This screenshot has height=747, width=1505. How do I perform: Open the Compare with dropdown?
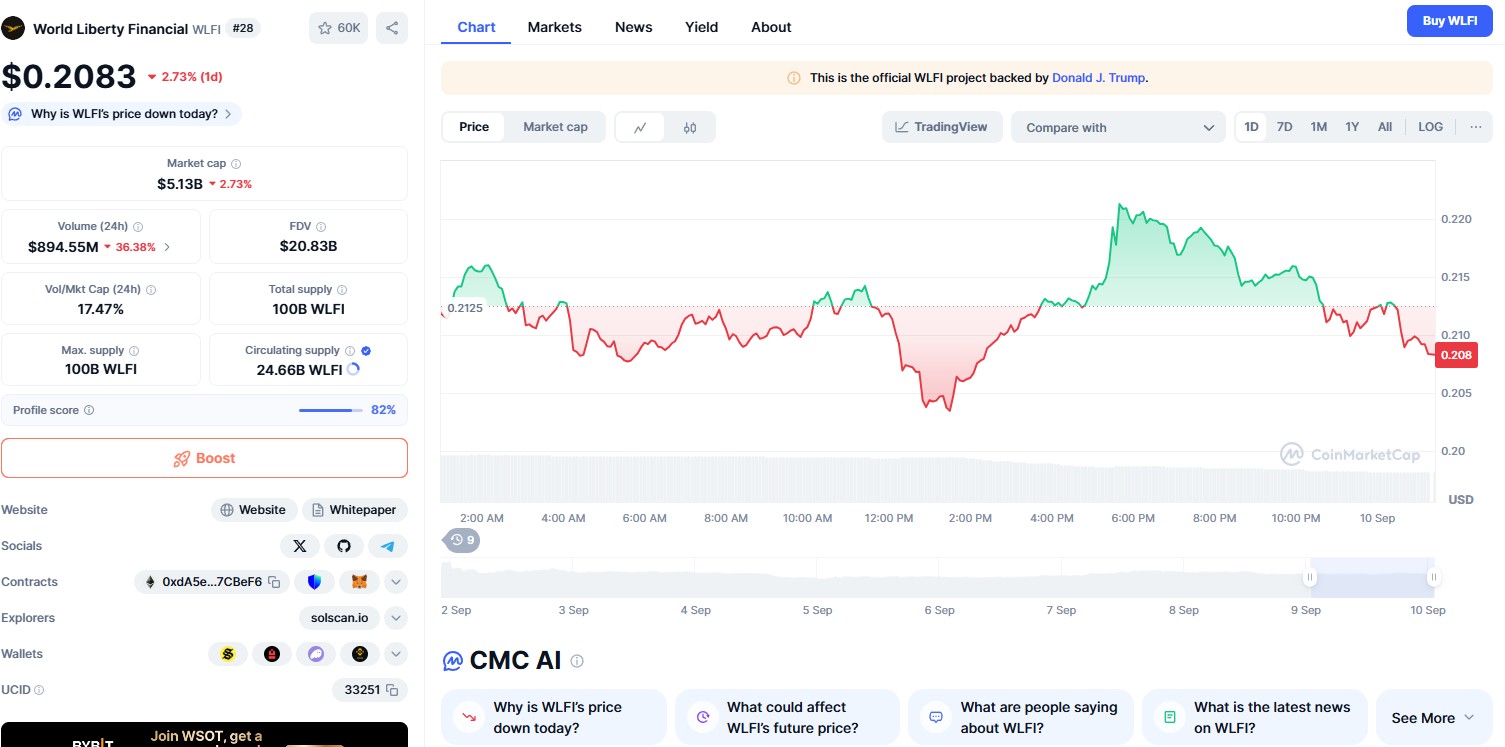[x=1118, y=127]
